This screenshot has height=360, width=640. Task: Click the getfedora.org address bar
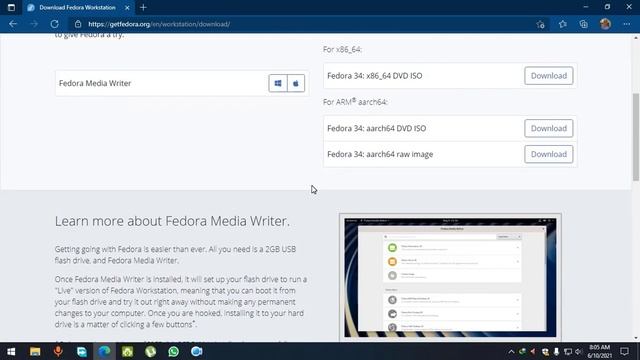coord(302,24)
